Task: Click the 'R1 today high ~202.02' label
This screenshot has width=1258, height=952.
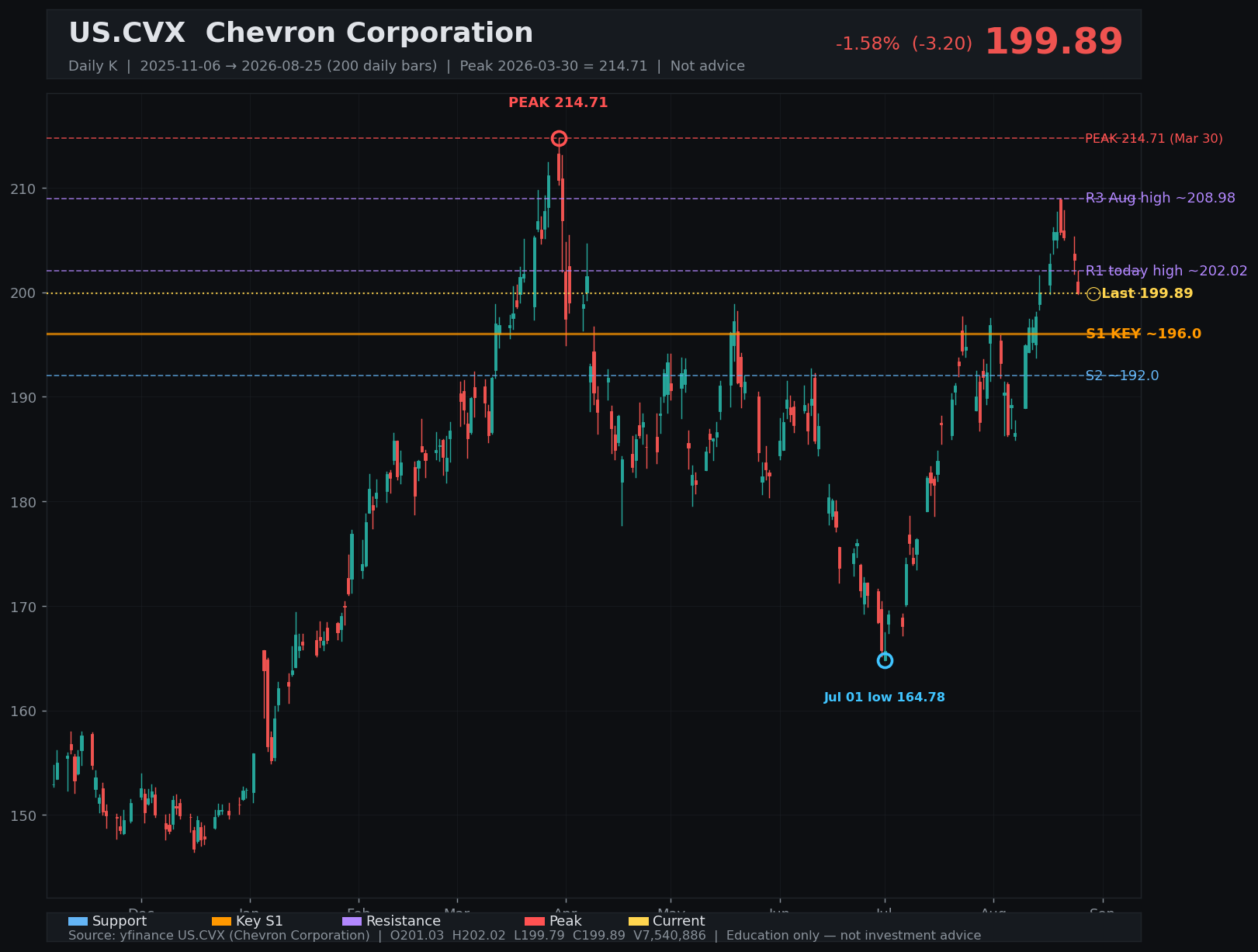Action: click(x=1166, y=271)
